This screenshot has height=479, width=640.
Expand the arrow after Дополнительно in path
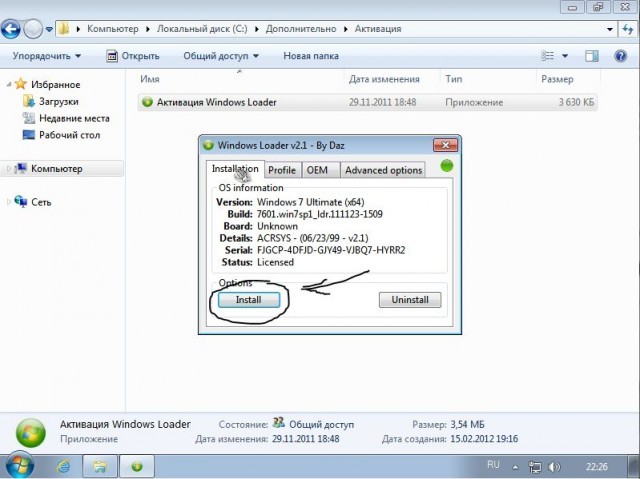(345, 29)
